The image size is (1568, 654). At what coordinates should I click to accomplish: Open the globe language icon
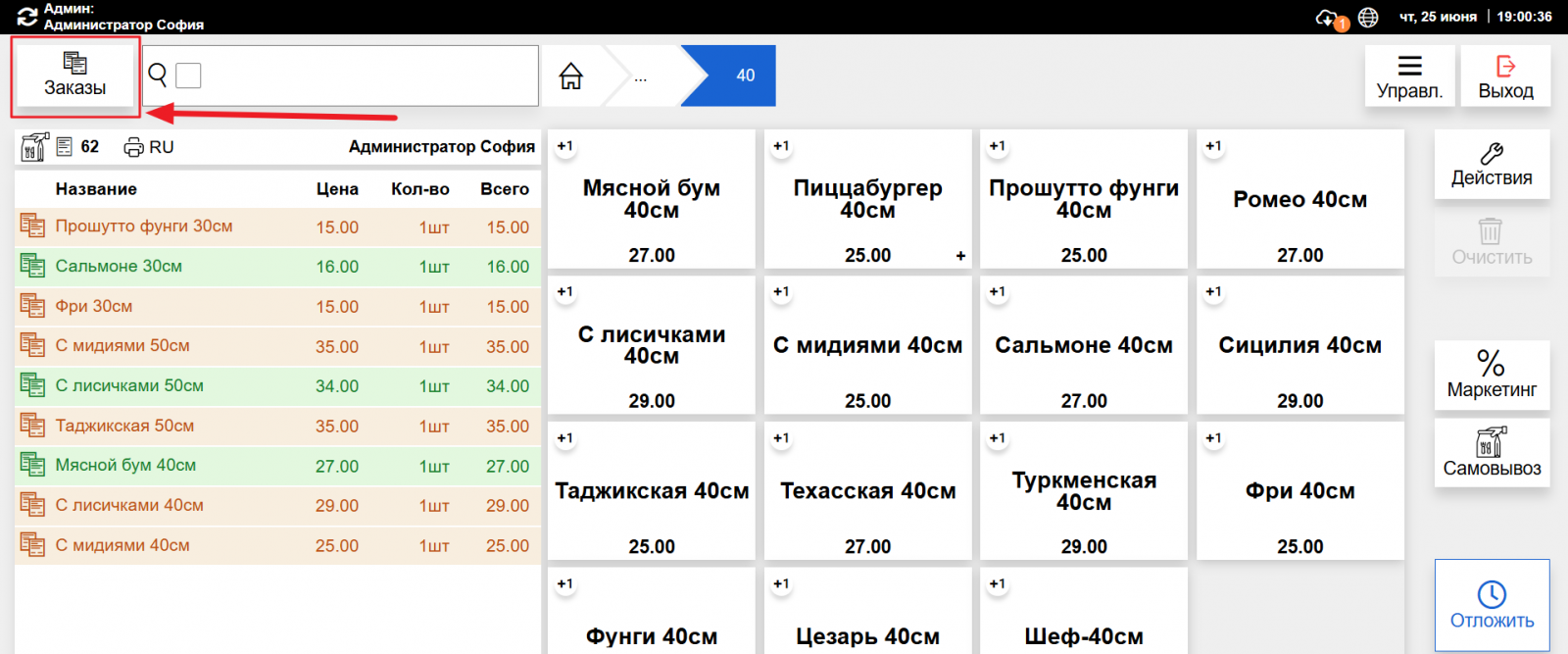[x=1368, y=18]
